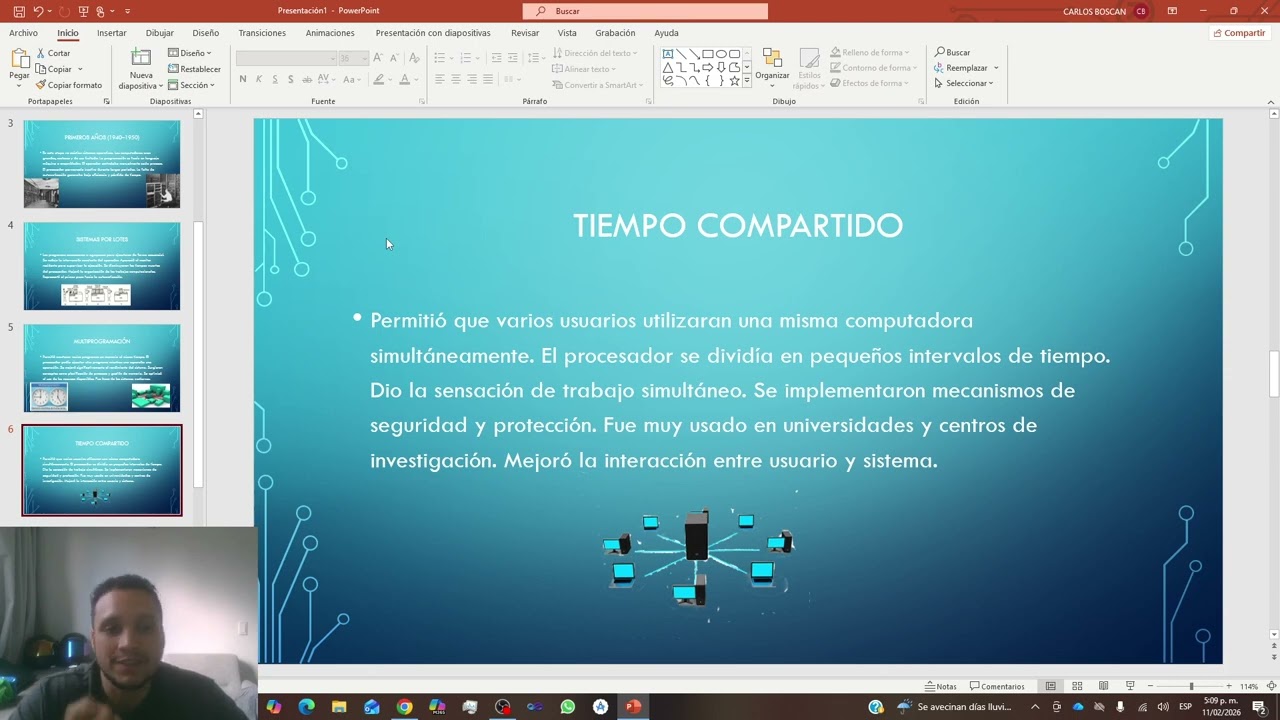1280x720 pixels.
Task: Open ribbon display options icon
Action: point(1171,11)
